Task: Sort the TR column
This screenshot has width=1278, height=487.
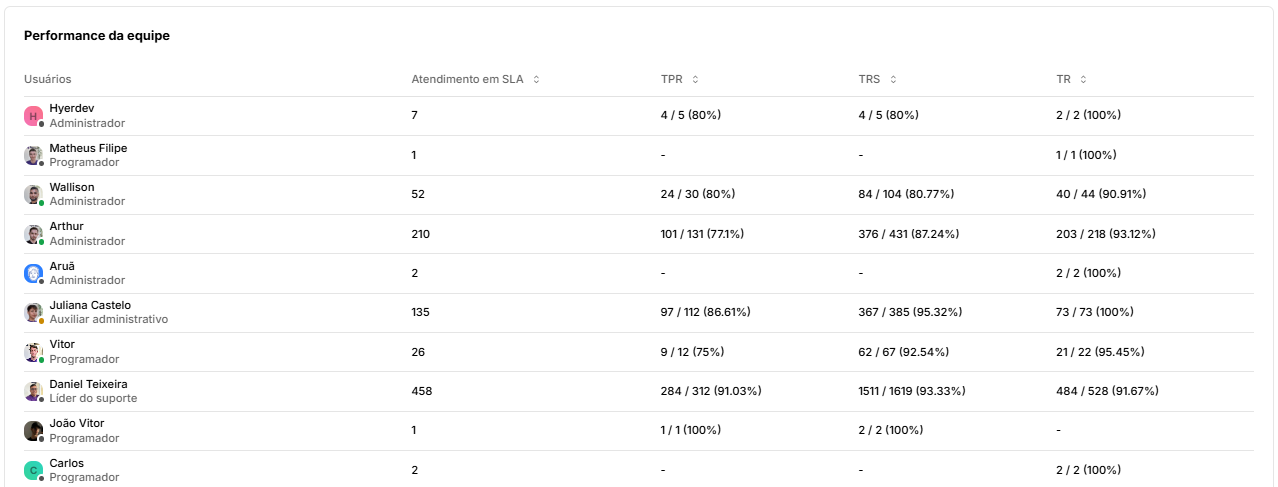Action: [1083, 79]
